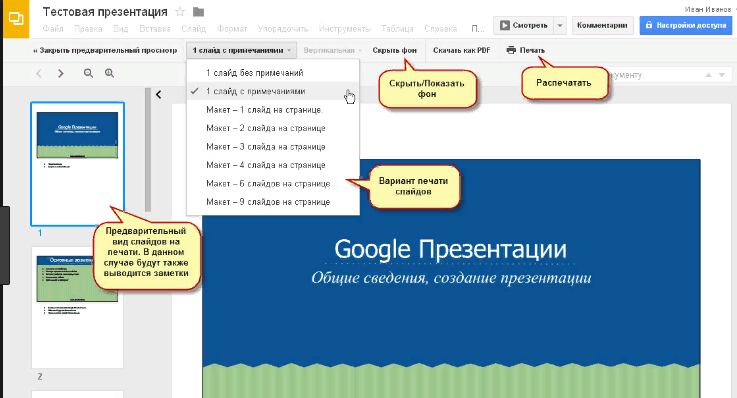The image size is (737, 398).
Task: Click the search down arrow
Action: point(722,75)
